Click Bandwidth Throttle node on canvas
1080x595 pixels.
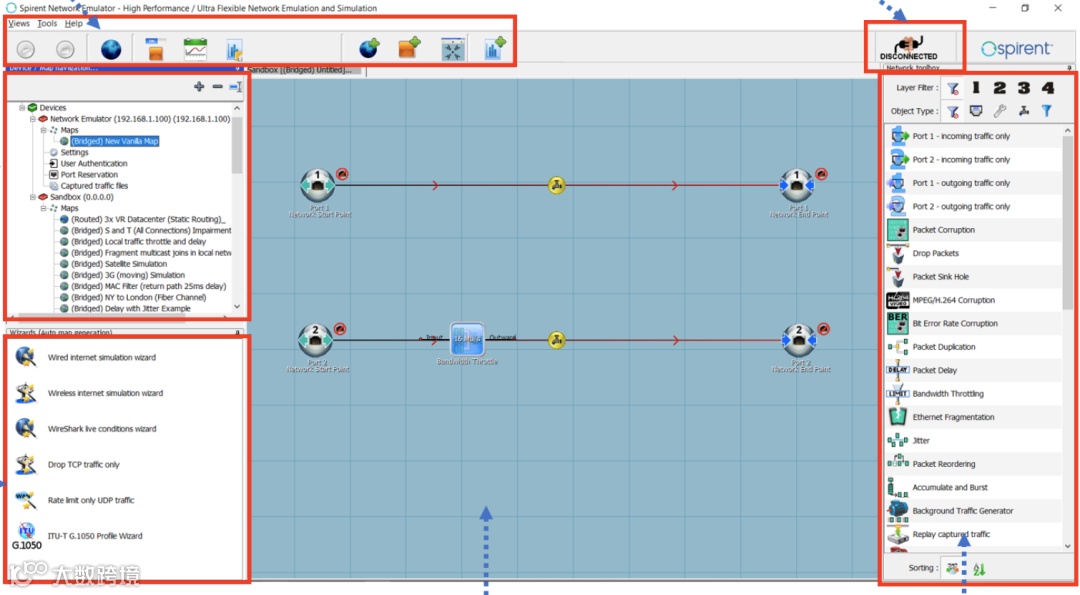pos(467,339)
